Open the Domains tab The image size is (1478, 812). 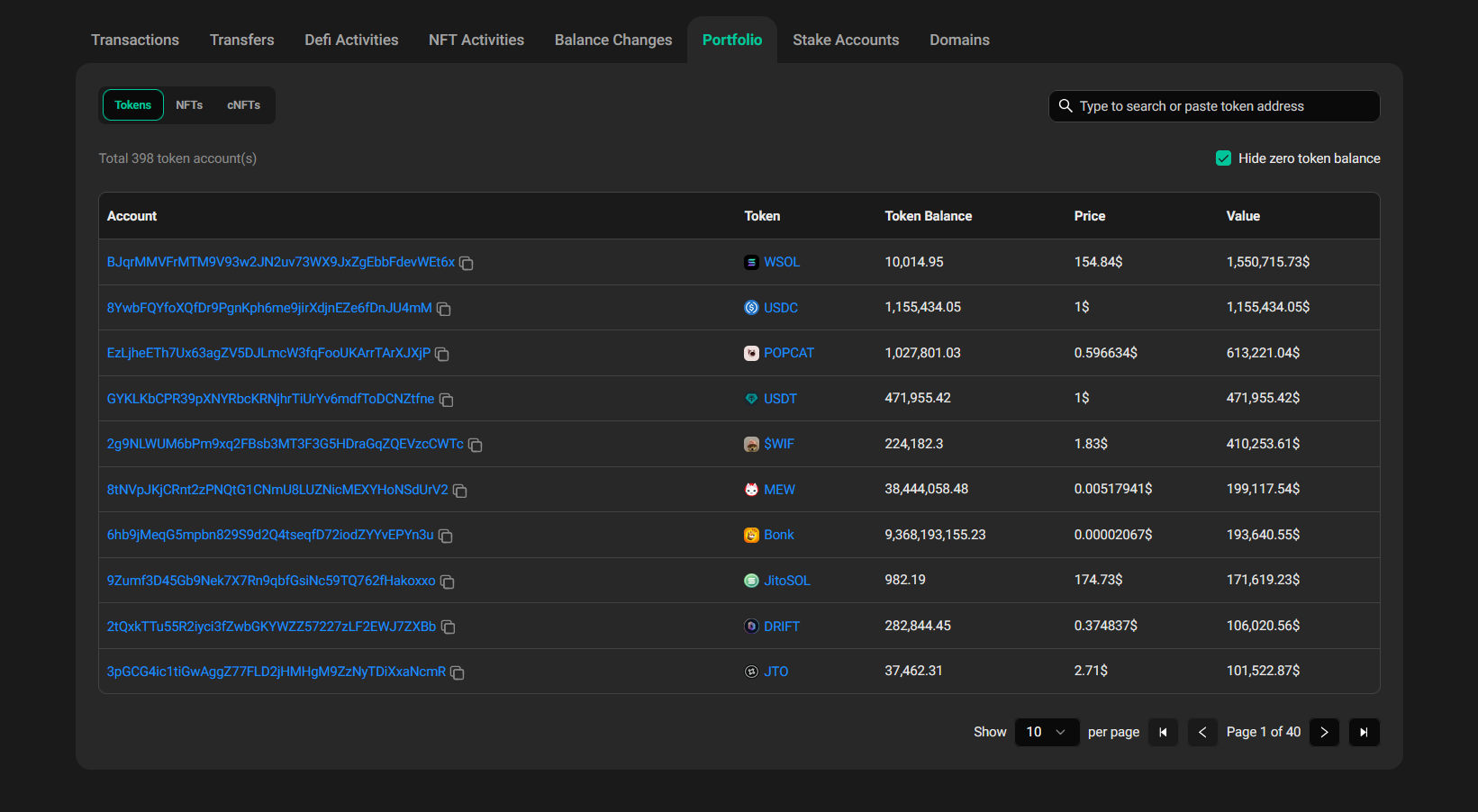(x=959, y=40)
